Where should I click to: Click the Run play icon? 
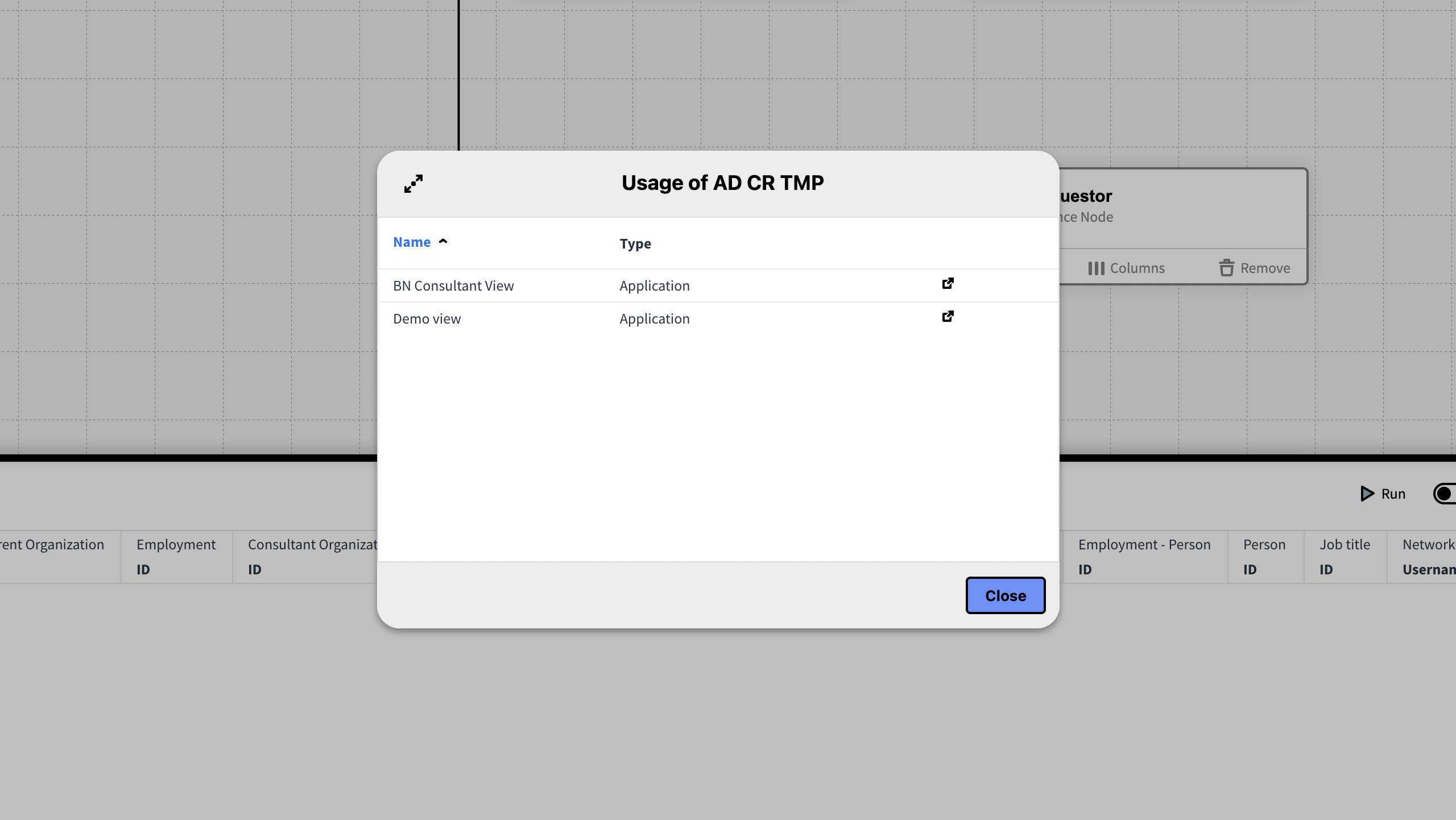pyautogui.click(x=1367, y=494)
